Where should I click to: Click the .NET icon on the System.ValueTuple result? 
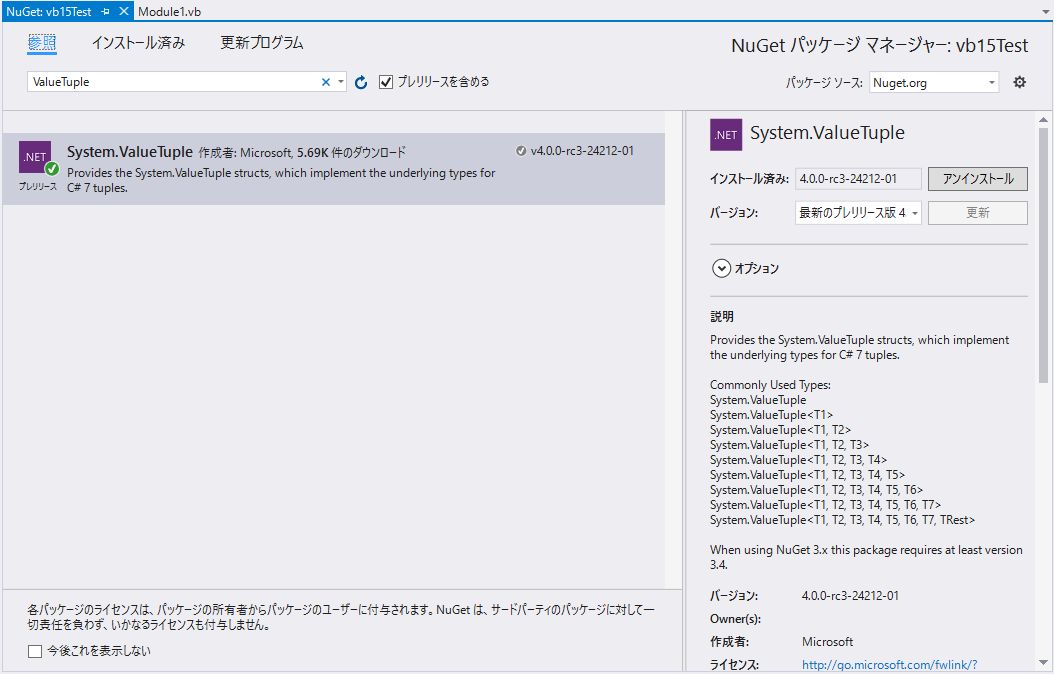point(35,157)
